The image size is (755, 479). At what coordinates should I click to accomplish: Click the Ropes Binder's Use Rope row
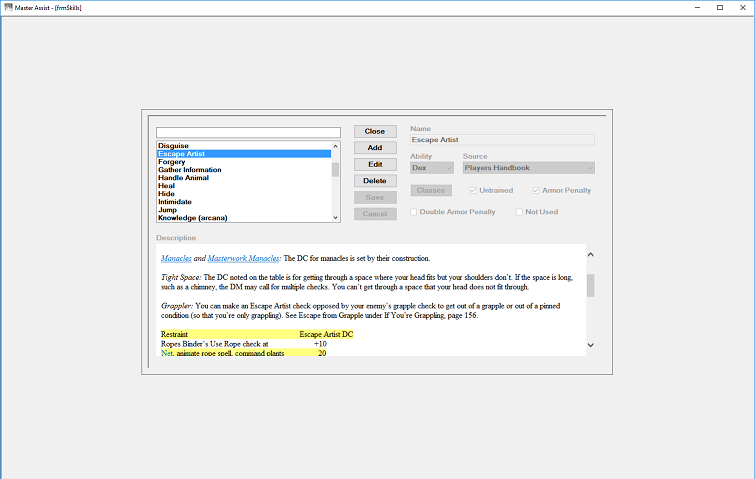coord(244,344)
